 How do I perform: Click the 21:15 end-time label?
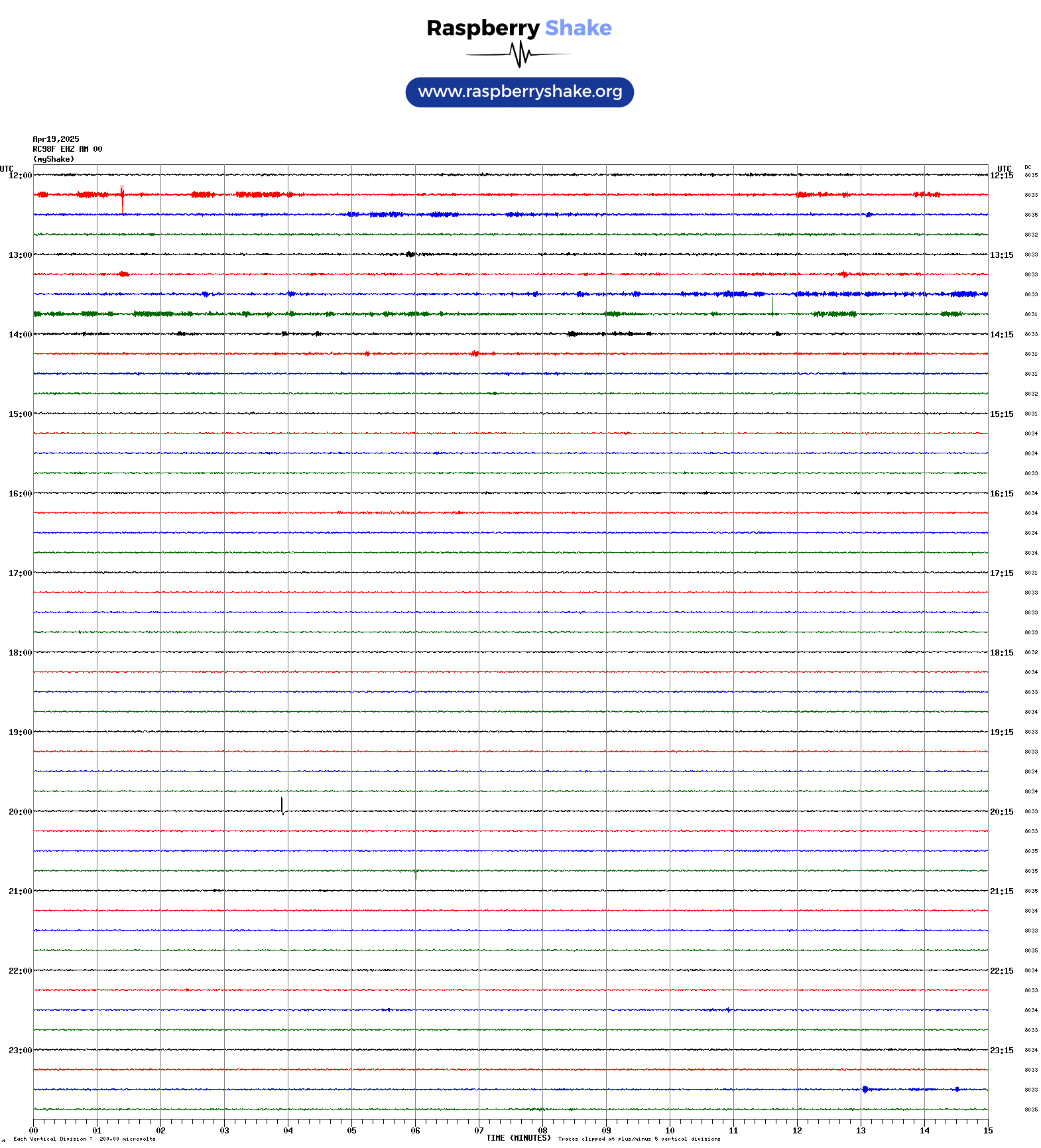1002,891
